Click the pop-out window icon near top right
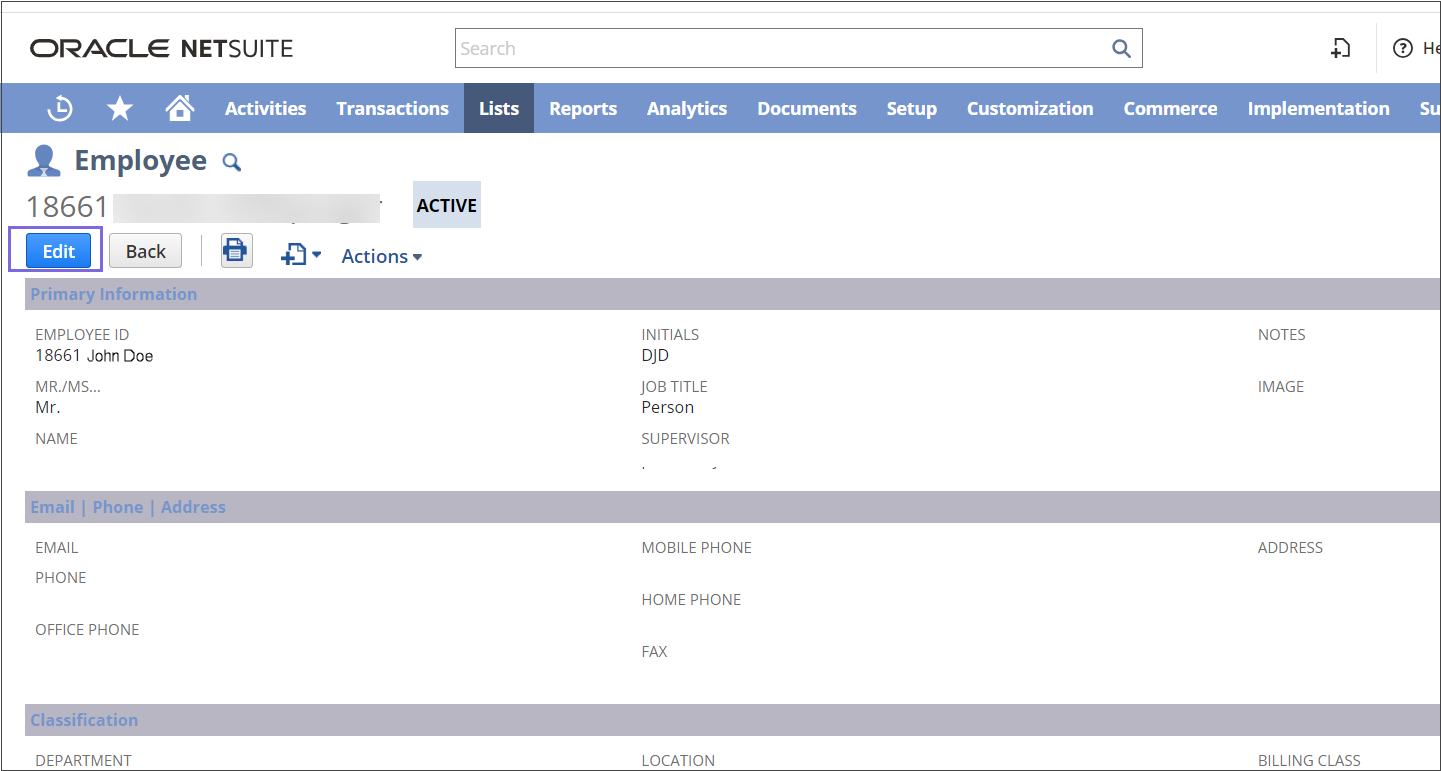This screenshot has width=1441, height=771. (x=1340, y=48)
